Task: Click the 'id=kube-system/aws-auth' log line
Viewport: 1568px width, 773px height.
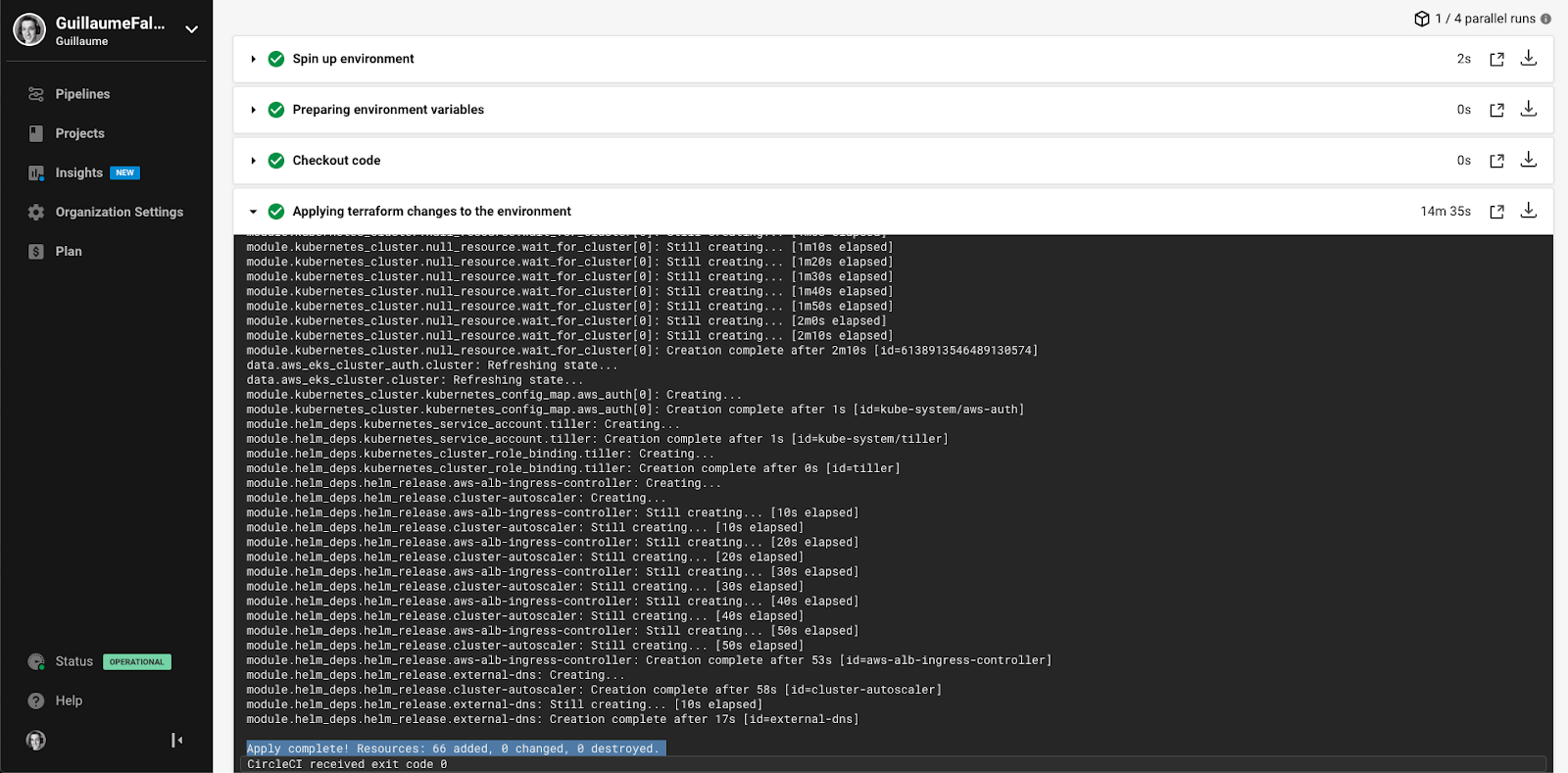Action: (635, 410)
